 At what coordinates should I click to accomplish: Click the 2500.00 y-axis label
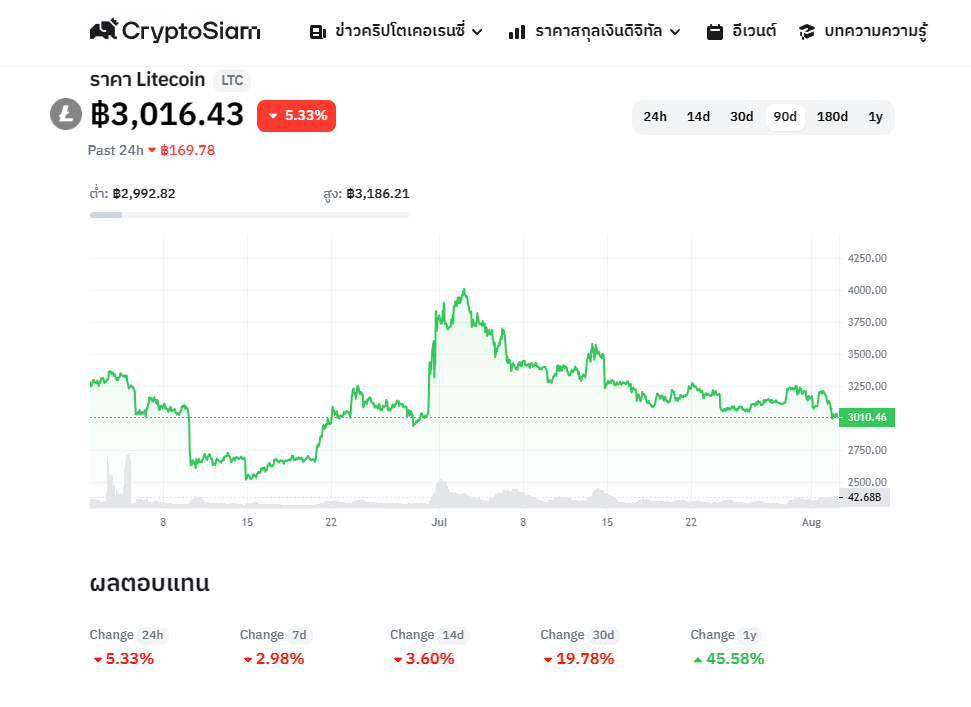pyautogui.click(x=867, y=482)
